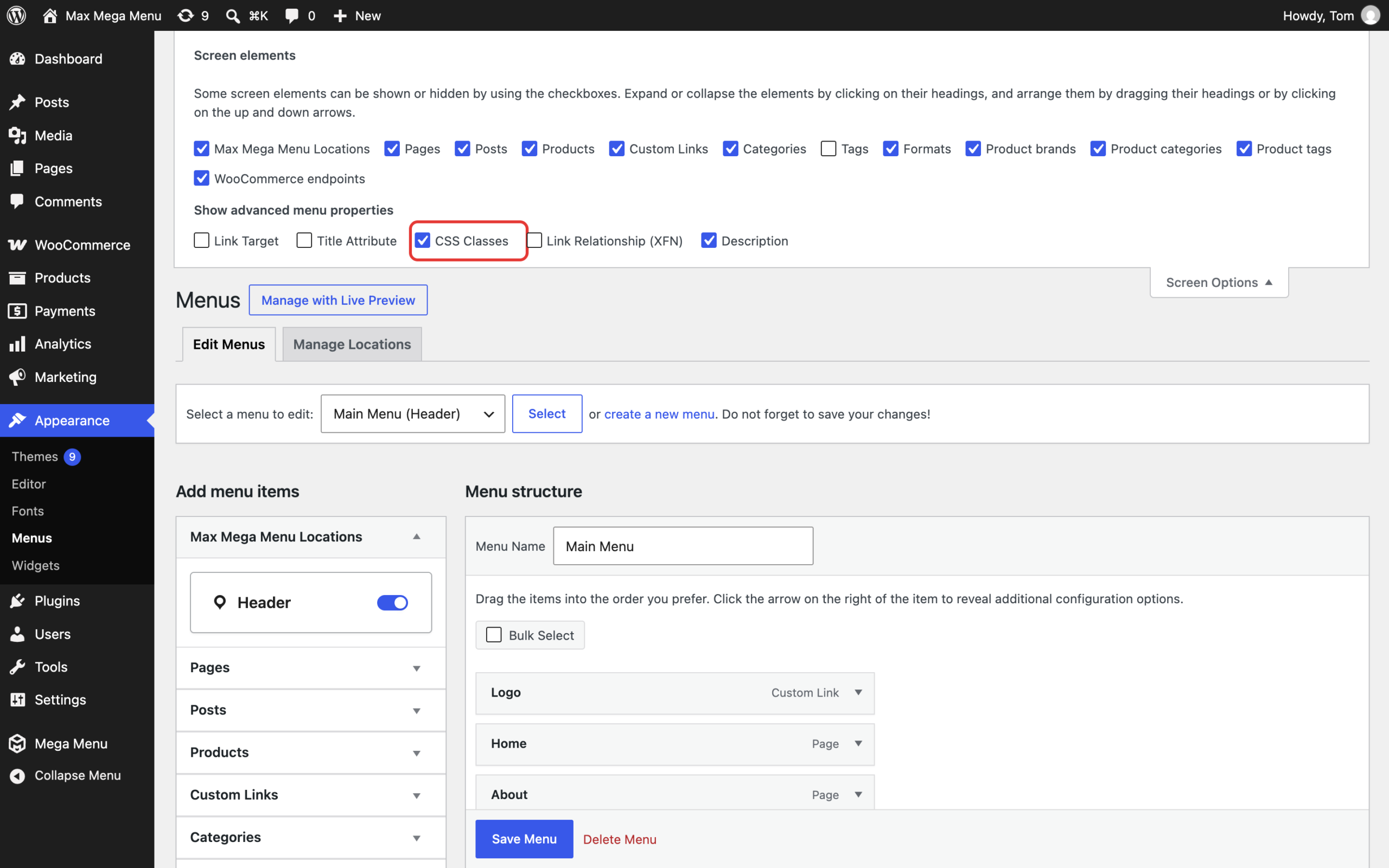Tick the Bulk Select checkbox
The image size is (1389, 868).
494,635
